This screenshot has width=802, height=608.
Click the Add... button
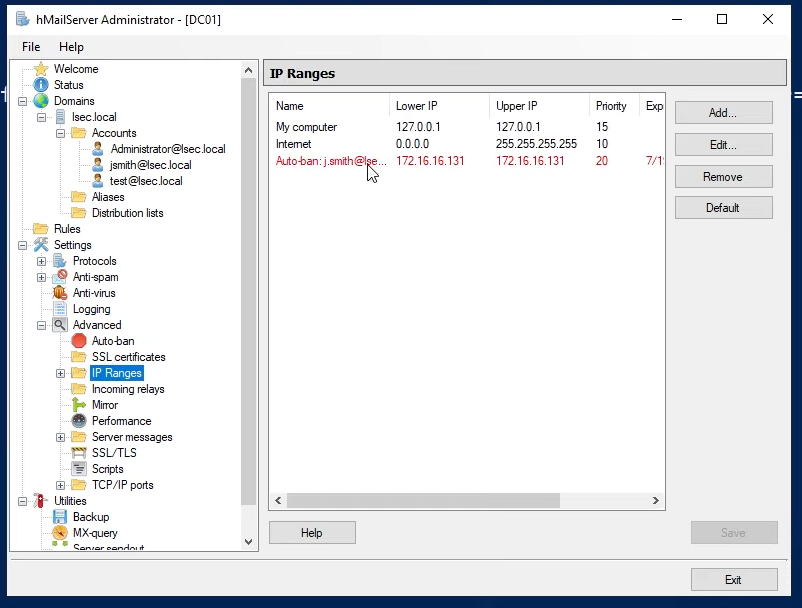pos(723,112)
